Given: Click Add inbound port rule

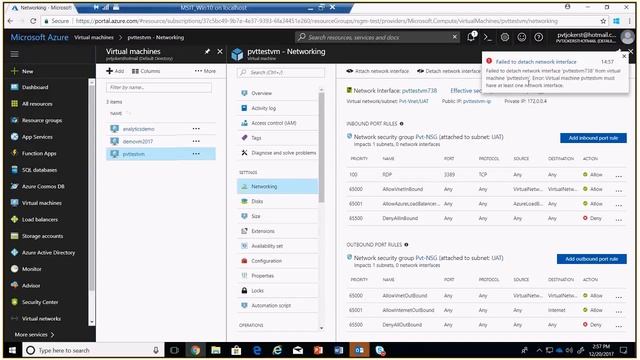Looking at the screenshot, I should click(x=593, y=138).
